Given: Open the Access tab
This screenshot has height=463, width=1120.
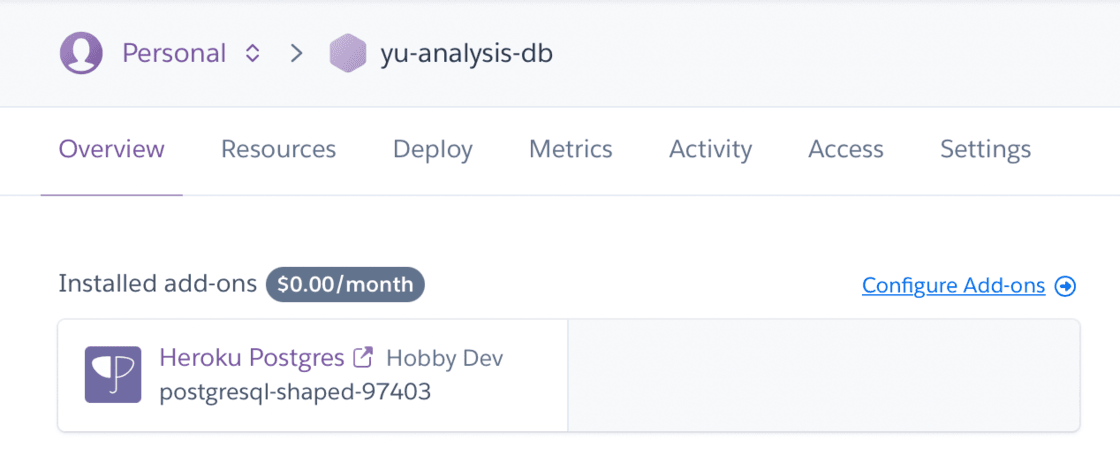Looking at the screenshot, I should click(845, 150).
